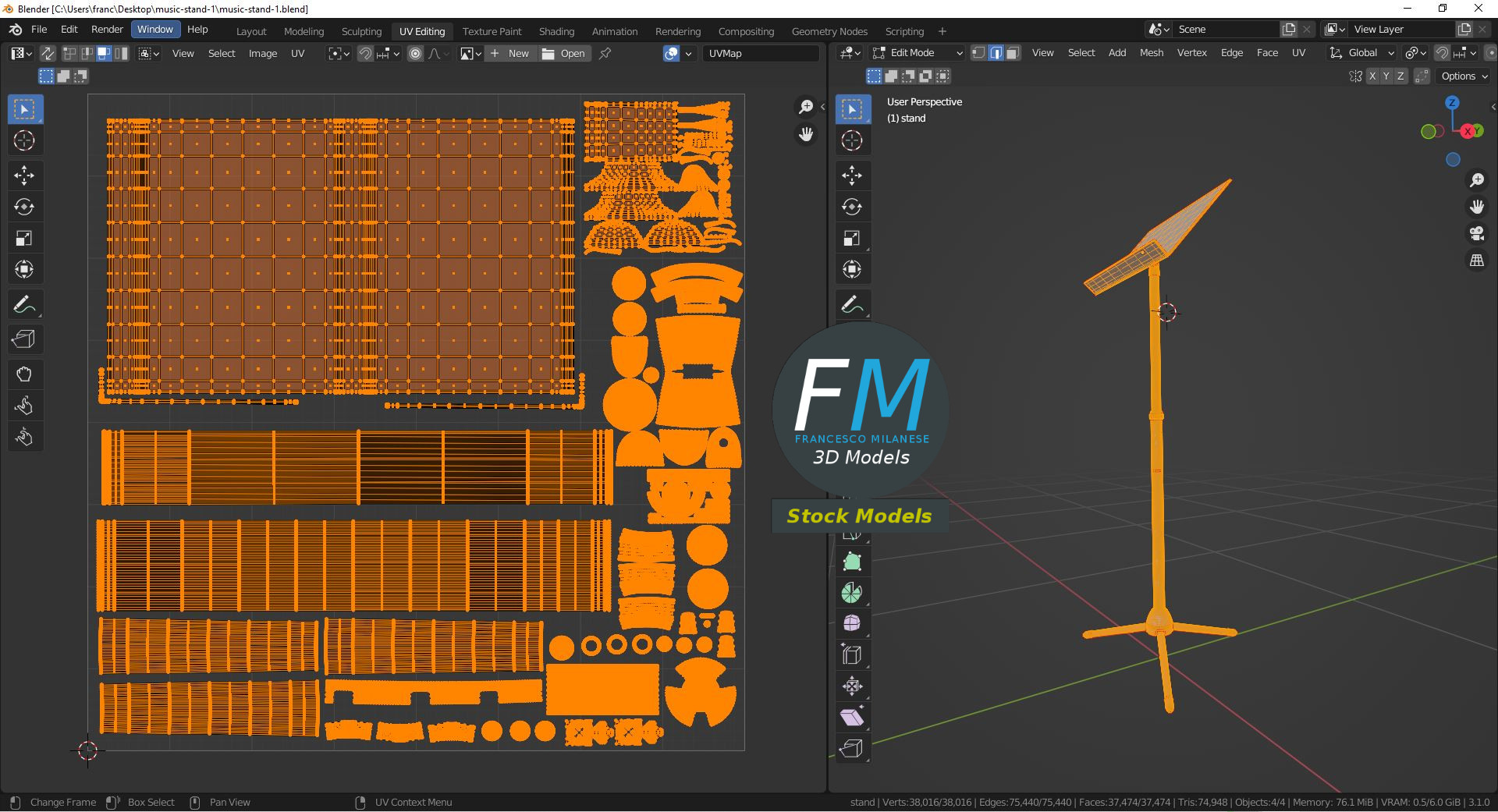Click the UVMap name field
Viewport: 1498px width, 812px height.
coord(761,53)
